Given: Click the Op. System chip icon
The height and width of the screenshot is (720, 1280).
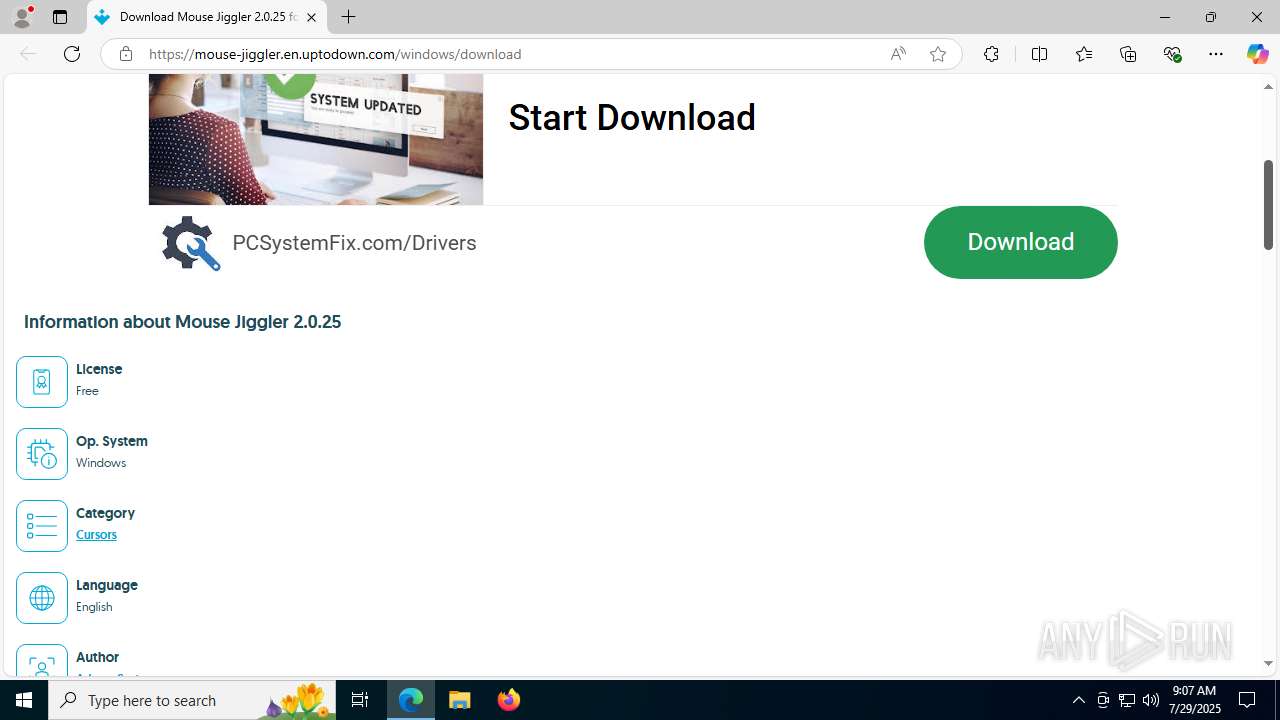Looking at the screenshot, I should click(x=42, y=453).
